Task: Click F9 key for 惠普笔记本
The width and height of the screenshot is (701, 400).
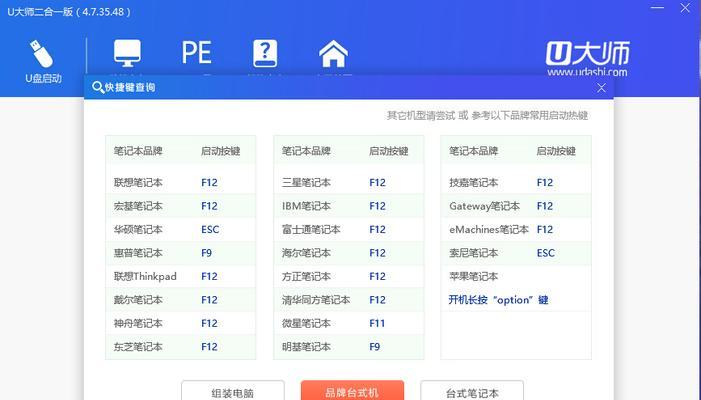Action: coord(207,253)
